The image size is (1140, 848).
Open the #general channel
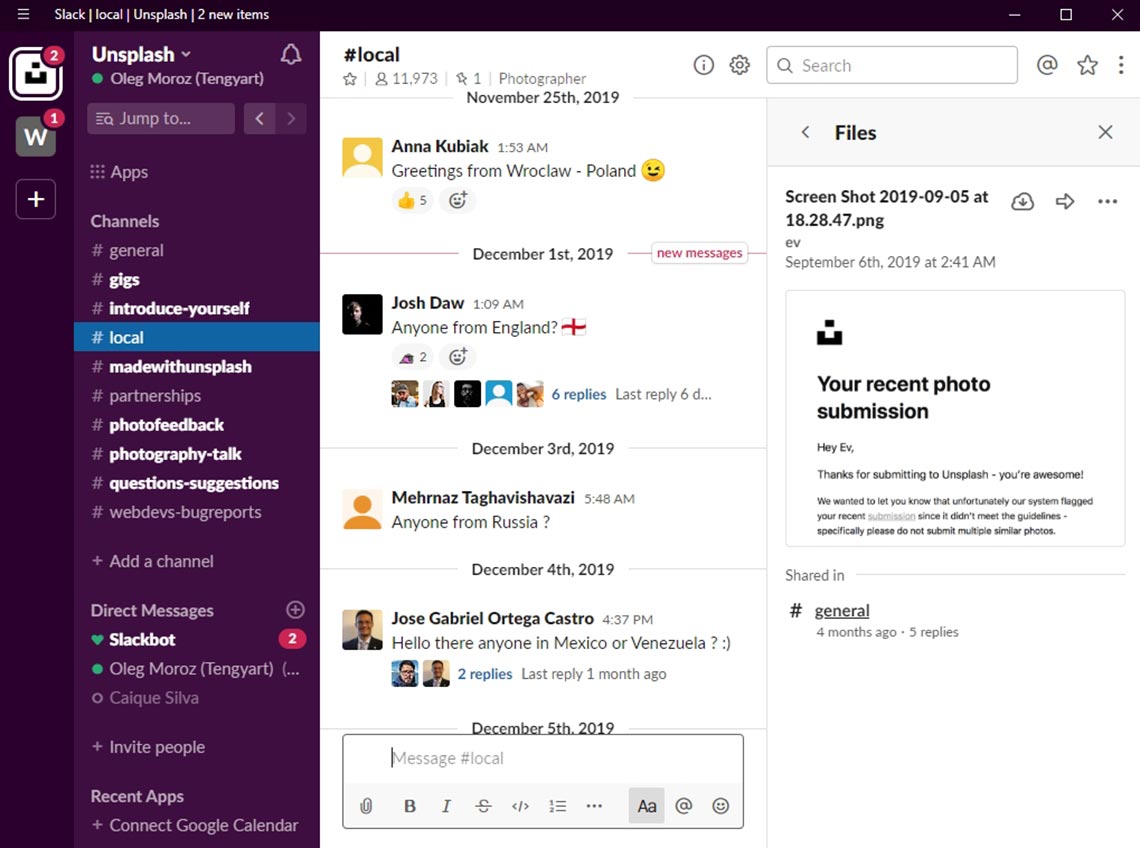[196, 250]
